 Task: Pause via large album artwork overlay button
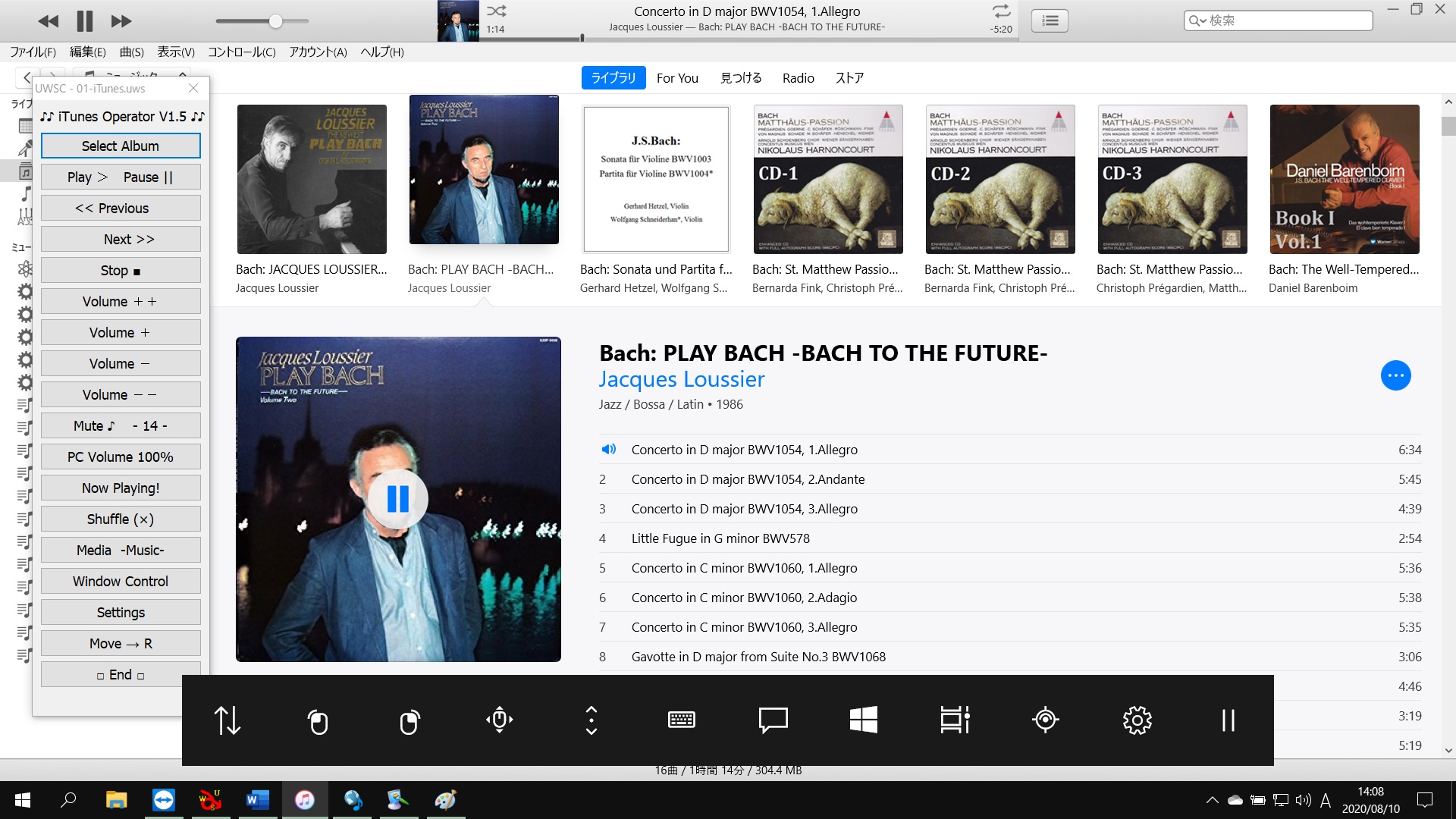397,499
